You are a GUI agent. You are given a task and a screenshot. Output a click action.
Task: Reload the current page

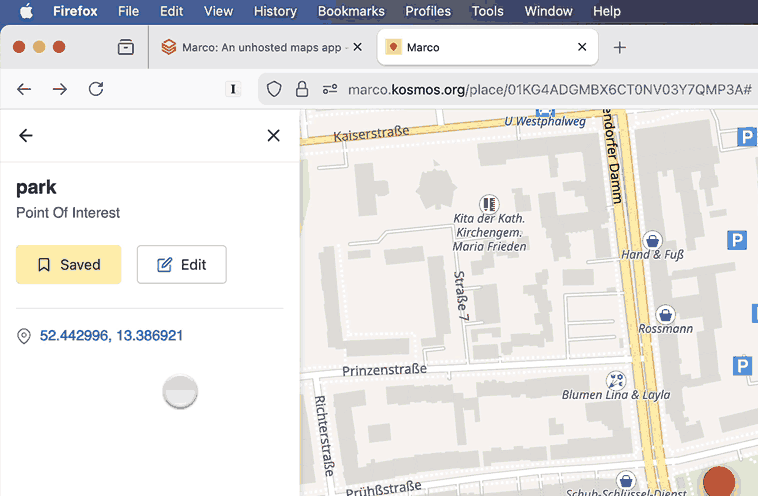coord(96,89)
